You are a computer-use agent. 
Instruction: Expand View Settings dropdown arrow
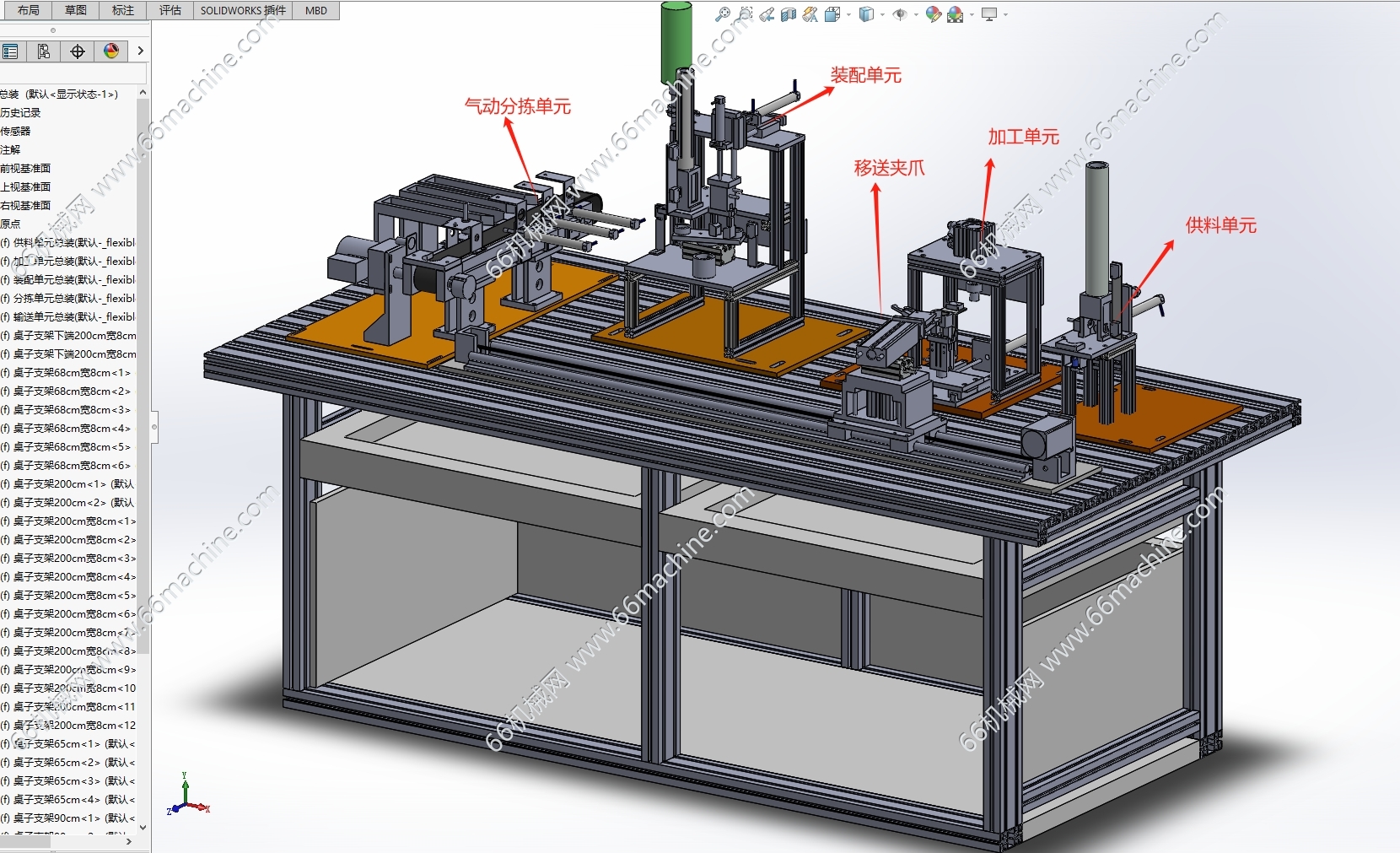pos(1005,14)
